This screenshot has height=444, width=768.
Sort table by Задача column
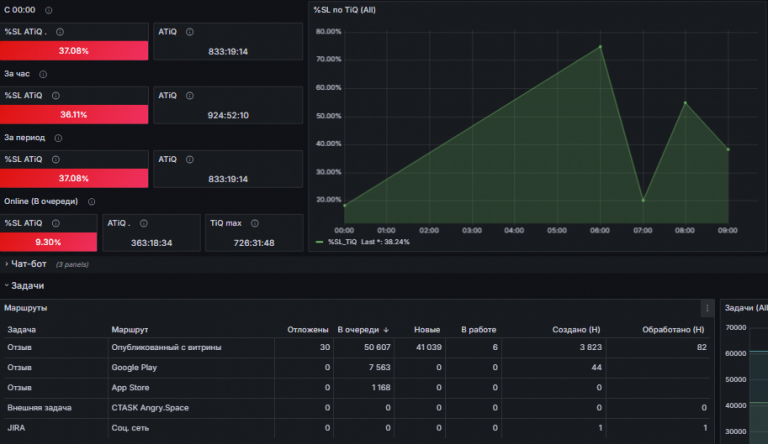pos(22,330)
